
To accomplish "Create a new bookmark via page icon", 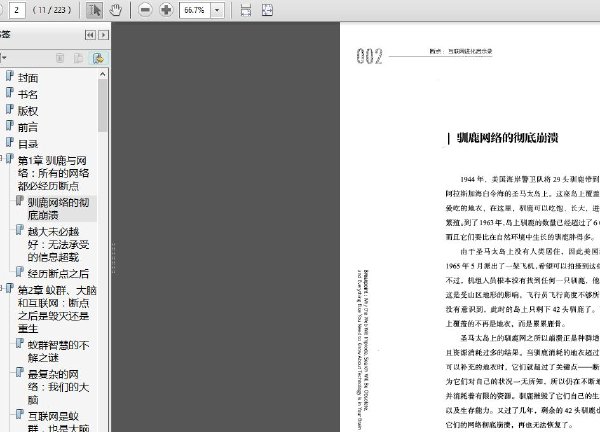I will [x=78, y=58].
